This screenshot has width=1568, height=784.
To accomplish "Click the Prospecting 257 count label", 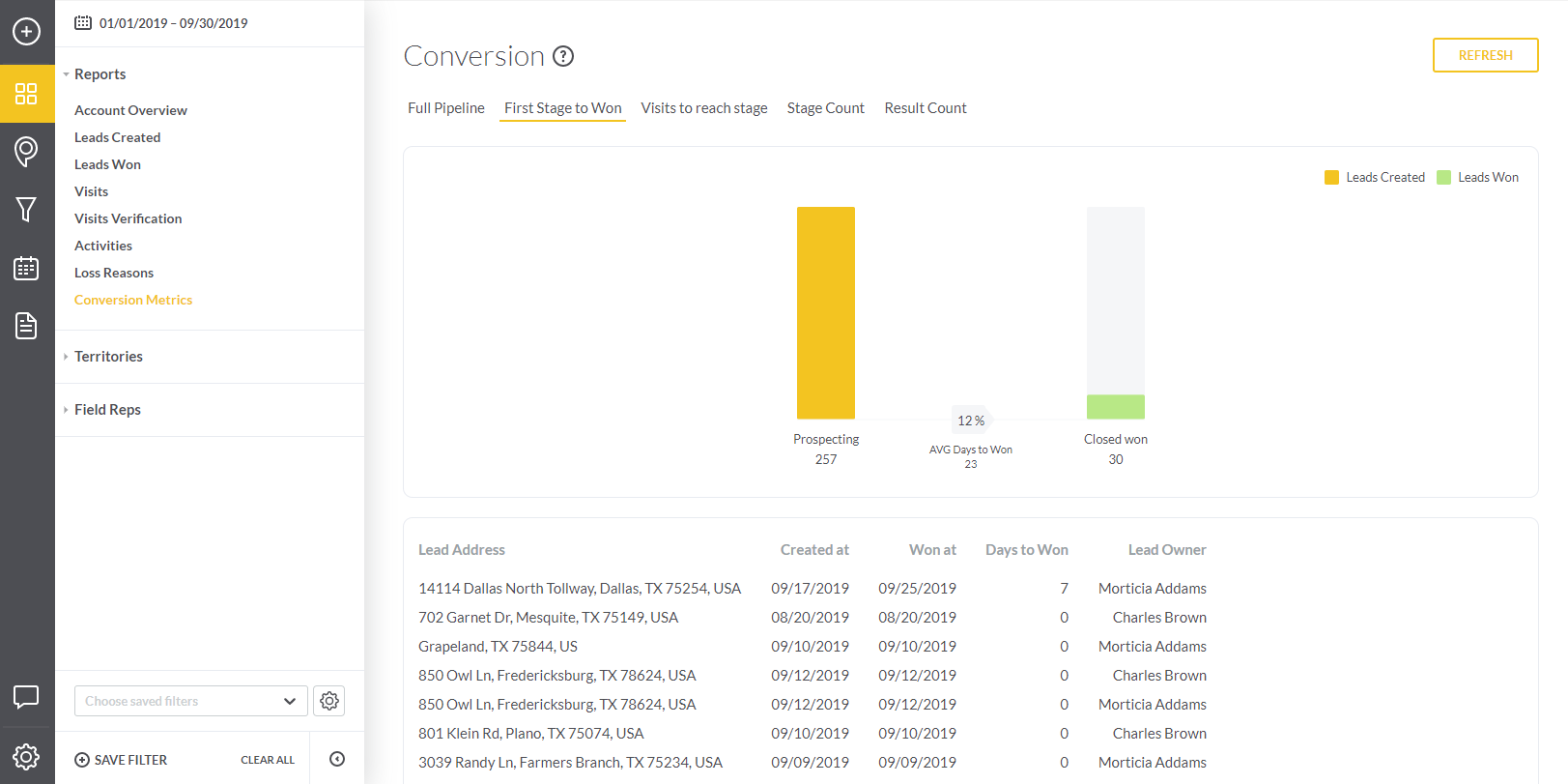I will pyautogui.click(x=826, y=459).
